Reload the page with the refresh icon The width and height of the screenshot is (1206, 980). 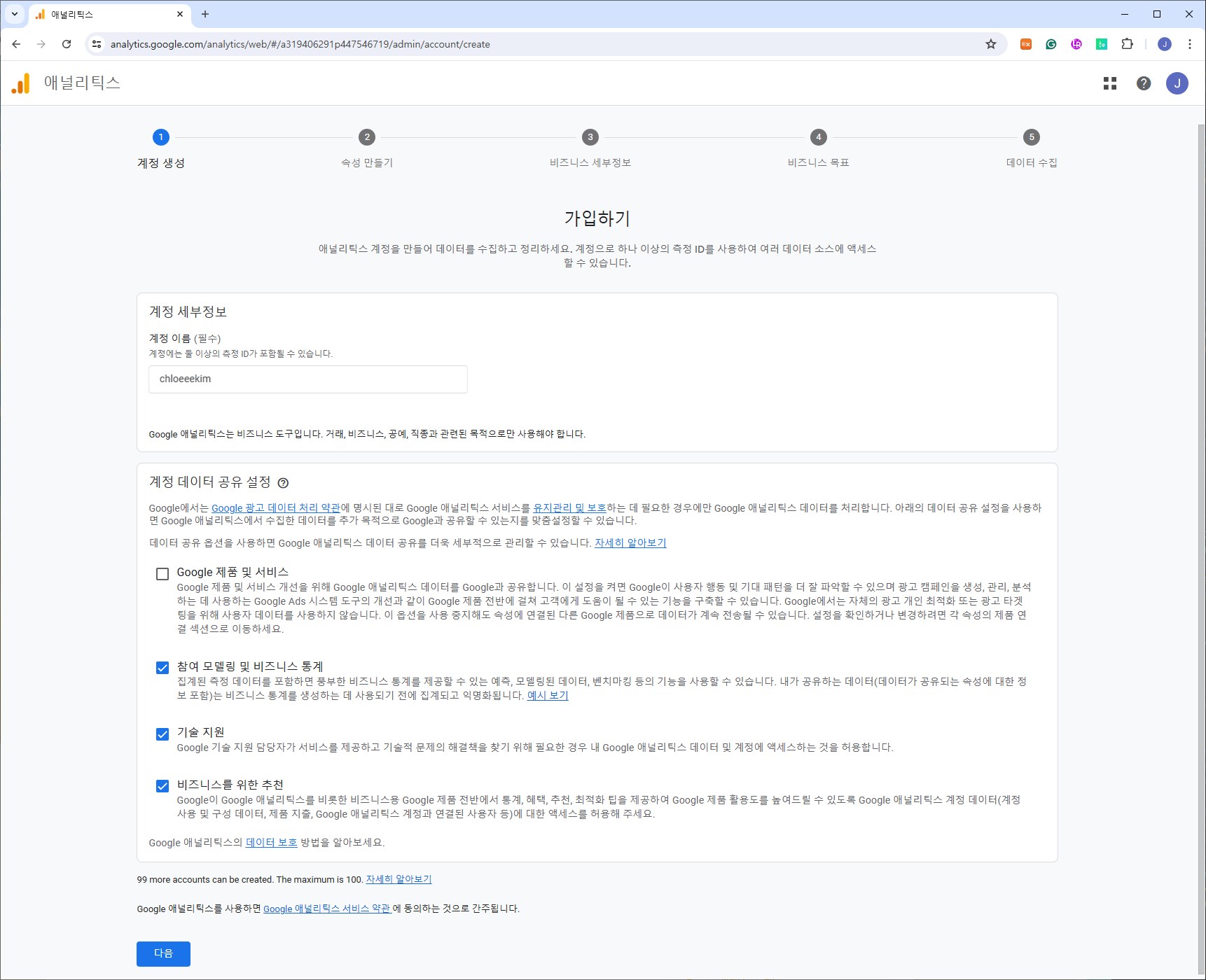(x=67, y=44)
